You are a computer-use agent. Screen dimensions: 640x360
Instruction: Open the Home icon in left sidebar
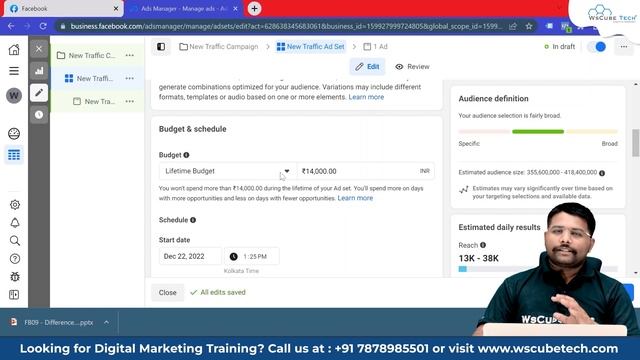tap(14, 50)
